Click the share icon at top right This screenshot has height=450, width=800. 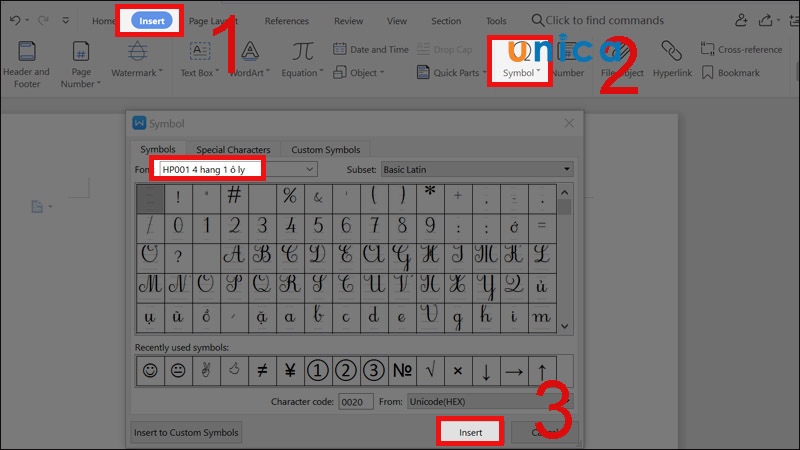click(x=765, y=20)
